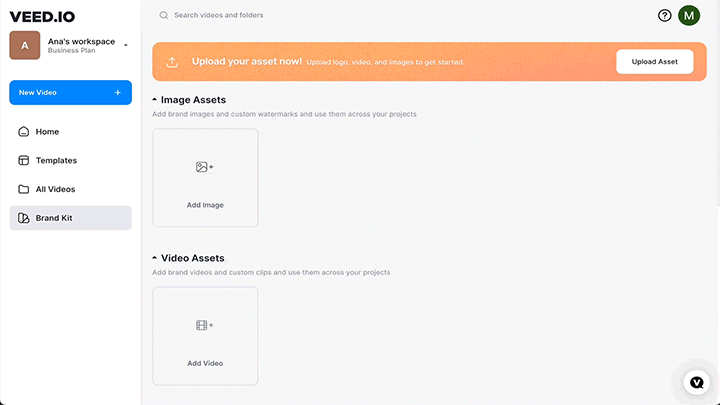Create a New Video
Screen dimensions: 720x405
point(70,93)
